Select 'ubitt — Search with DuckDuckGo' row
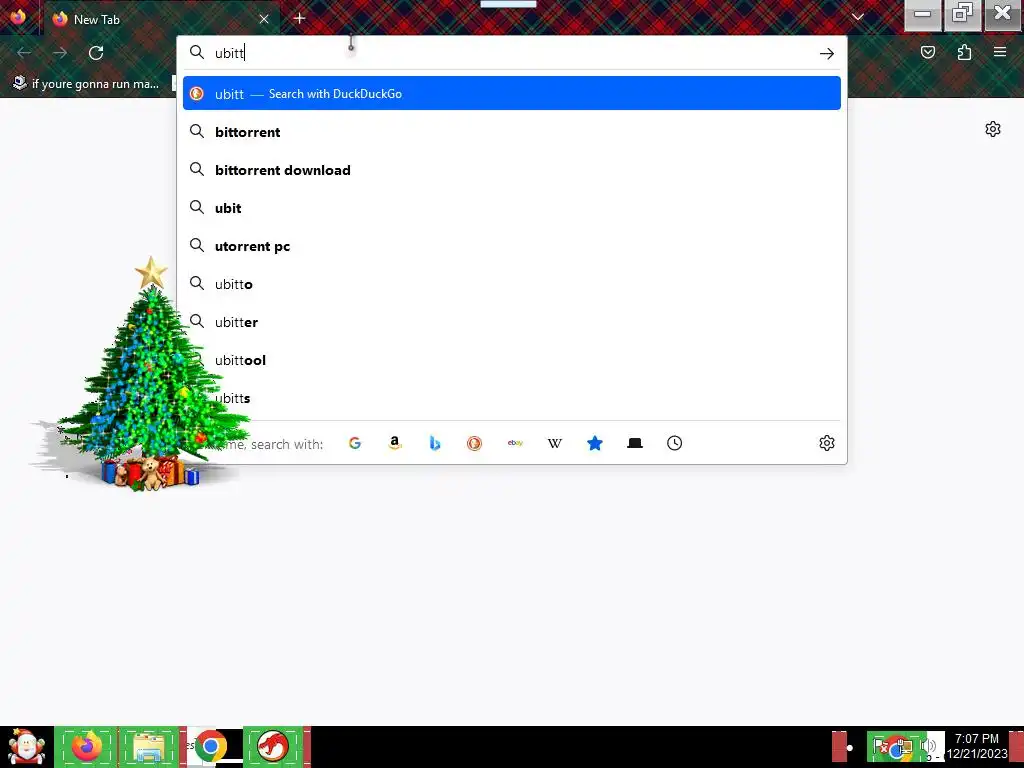 point(511,93)
